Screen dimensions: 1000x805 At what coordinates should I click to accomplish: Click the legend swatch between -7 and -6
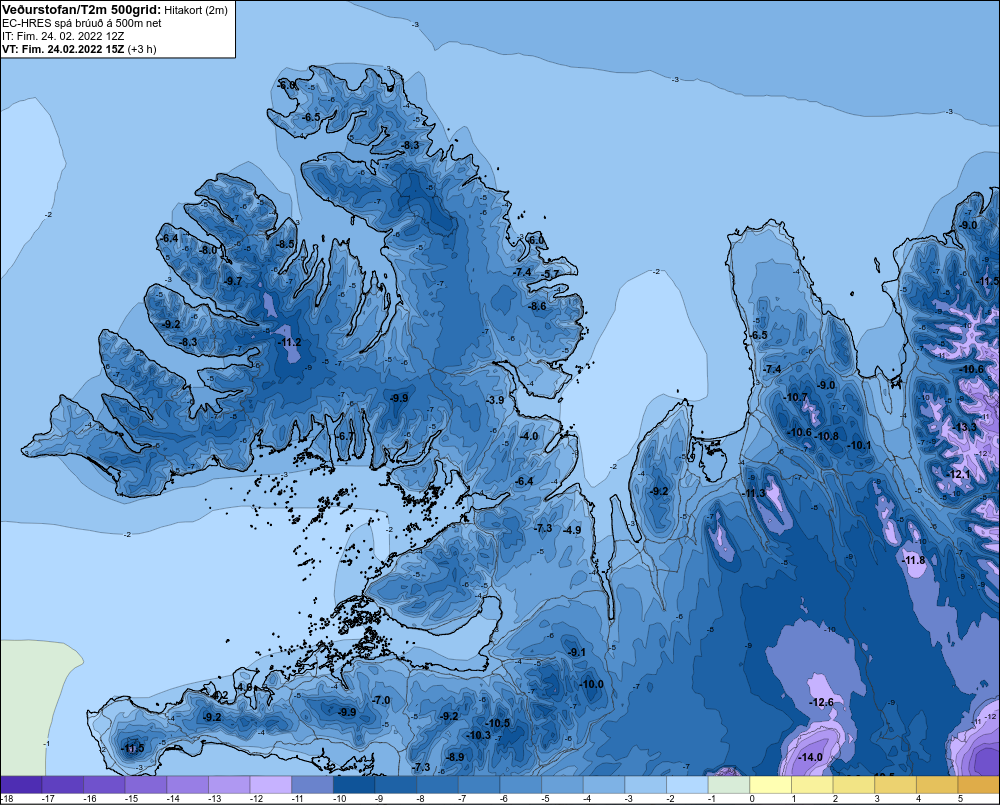(x=479, y=785)
